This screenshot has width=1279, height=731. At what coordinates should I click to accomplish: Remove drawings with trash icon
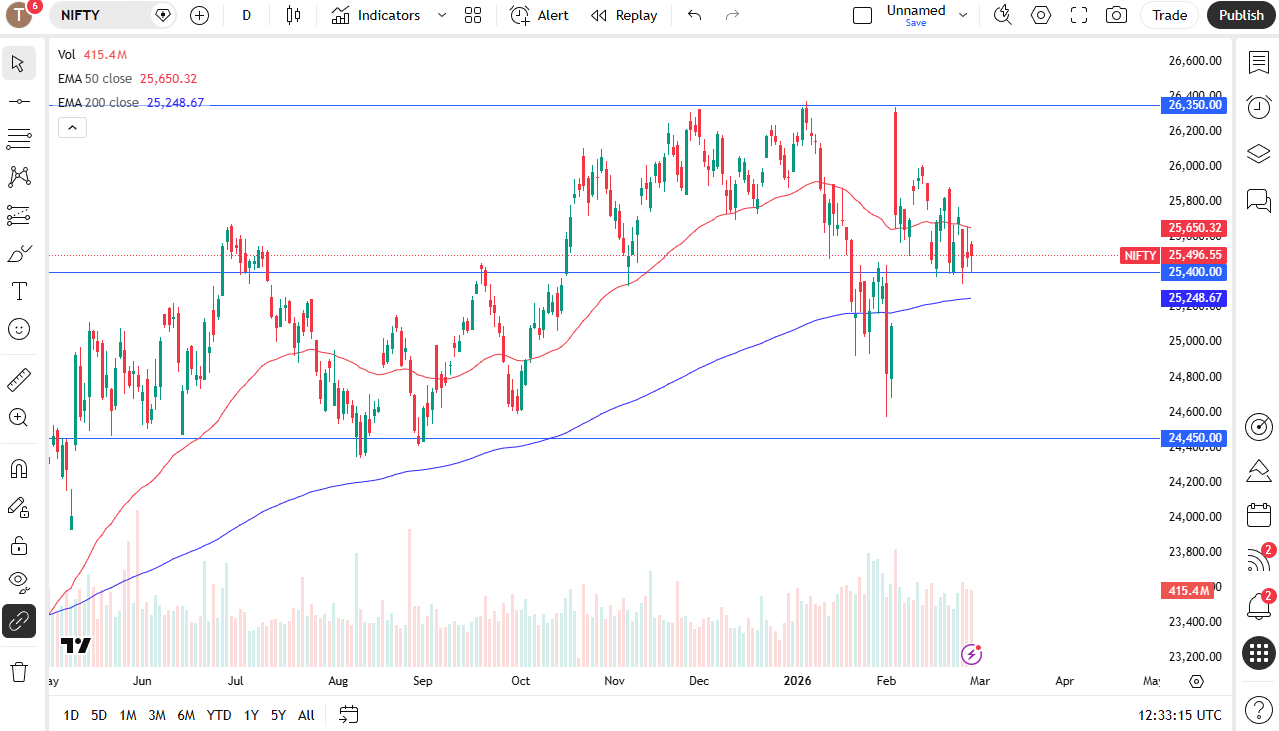point(18,672)
